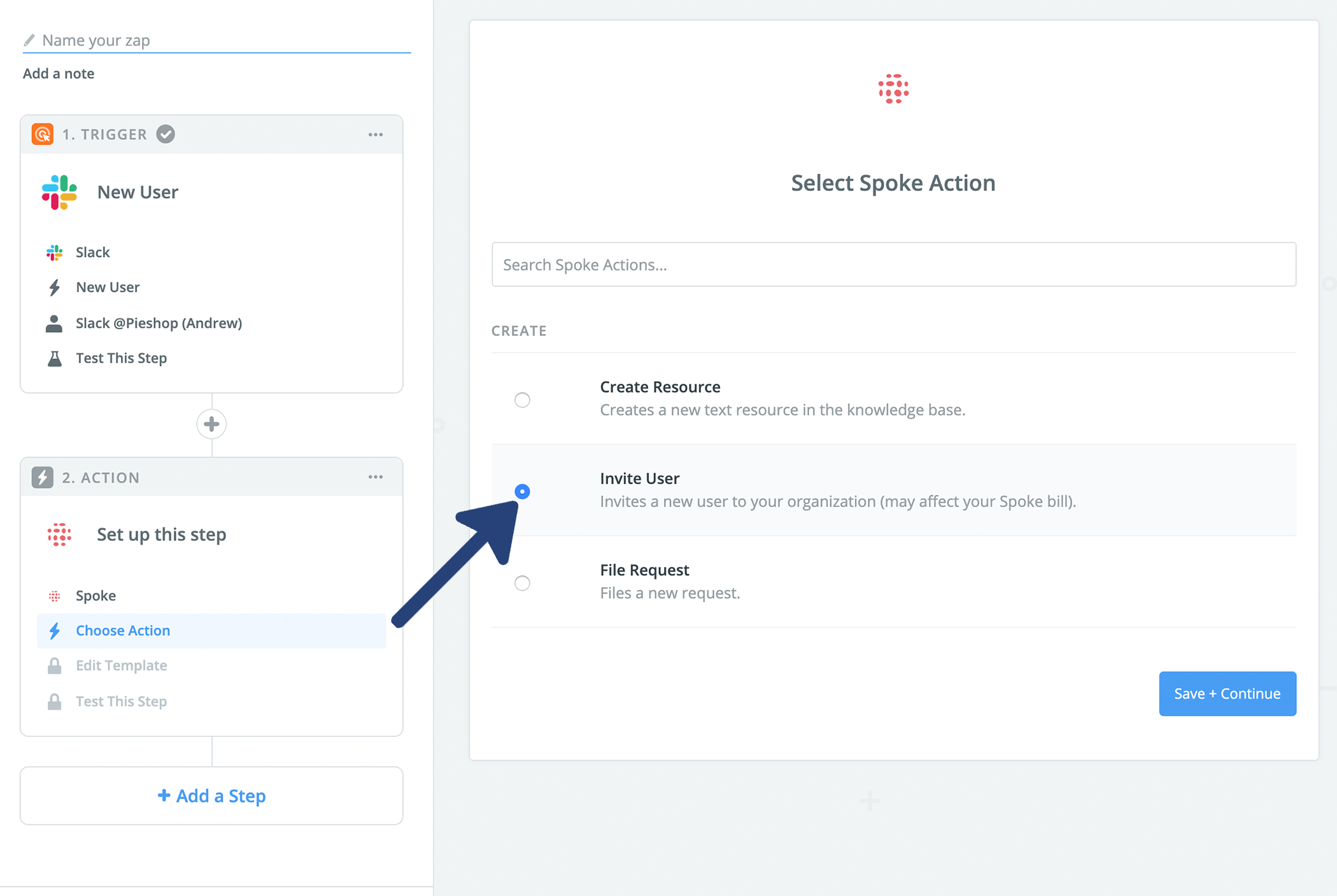
Task: Click the plus circle between steps
Action: [211, 424]
